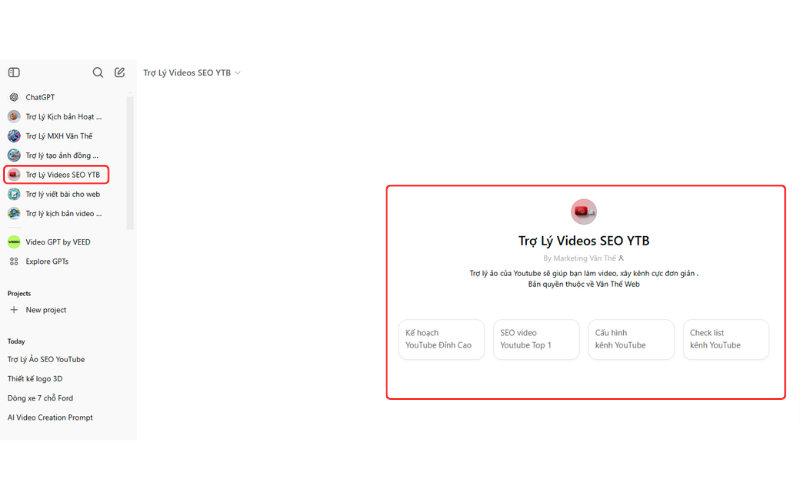
Task: Click the plus icon beside New project
Action: (14, 310)
